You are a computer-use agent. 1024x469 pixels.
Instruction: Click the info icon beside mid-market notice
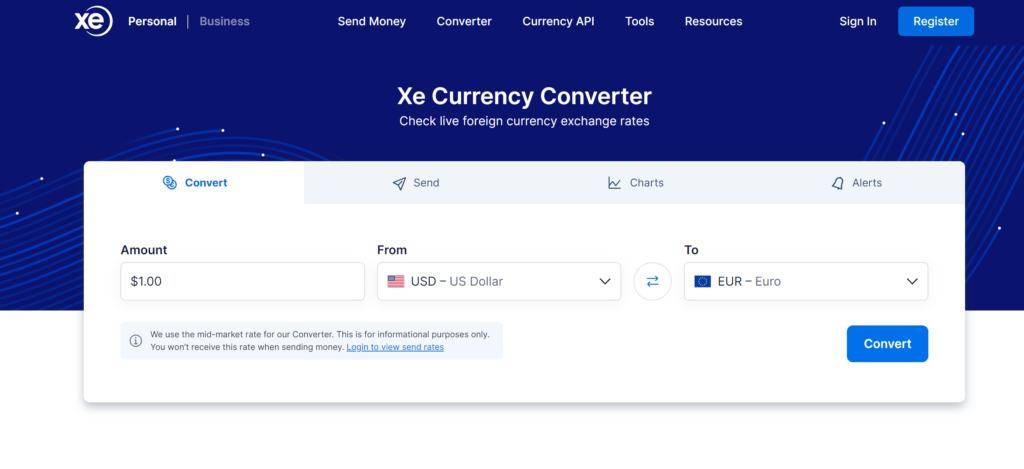click(x=136, y=340)
